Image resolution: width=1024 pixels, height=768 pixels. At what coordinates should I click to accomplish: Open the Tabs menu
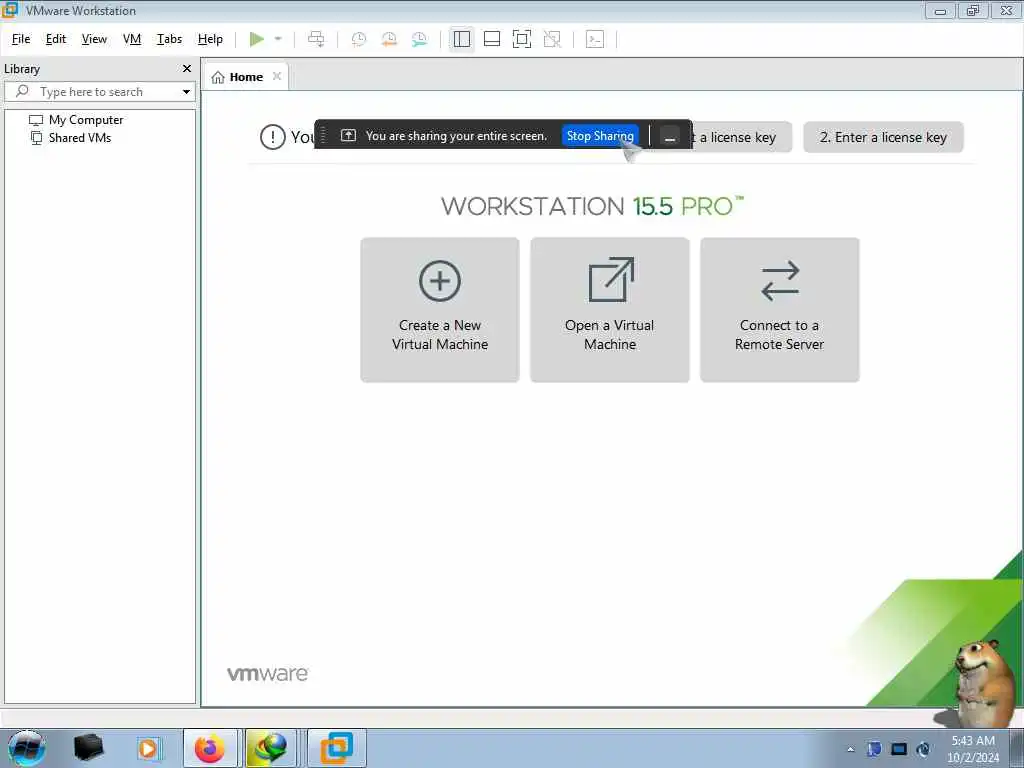pyautogui.click(x=169, y=39)
